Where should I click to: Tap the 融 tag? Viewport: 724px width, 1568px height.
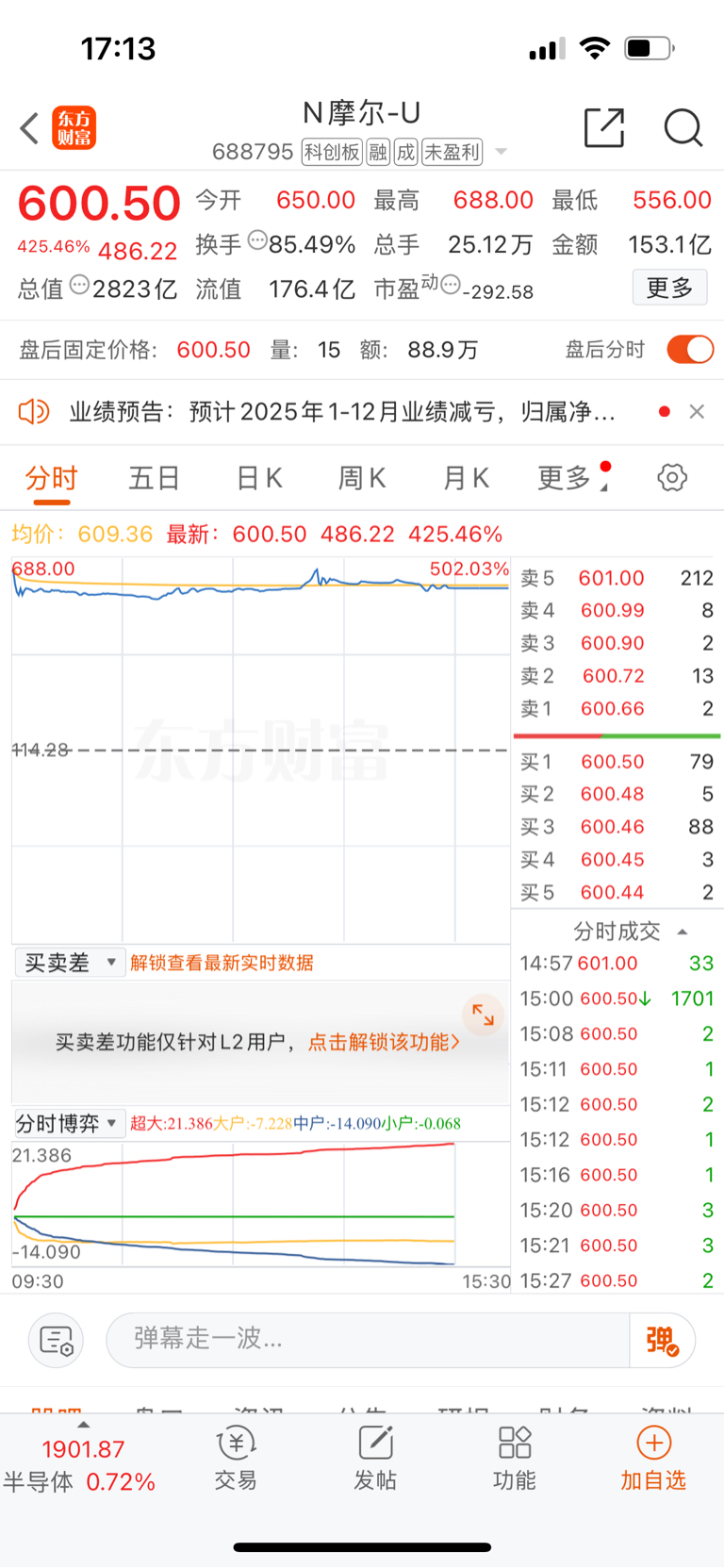(x=378, y=152)
